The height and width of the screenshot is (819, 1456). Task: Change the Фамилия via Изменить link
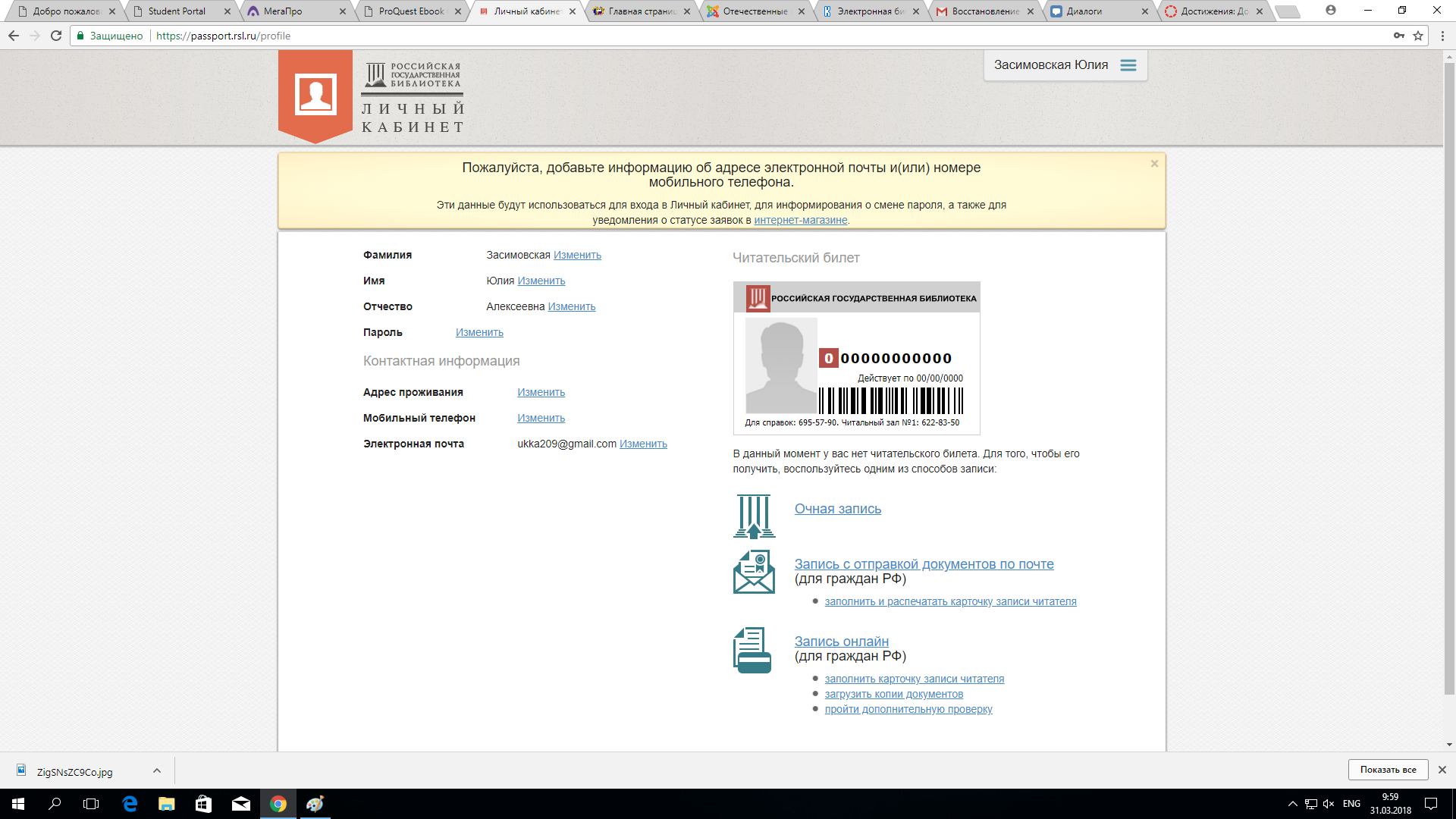tap(577, 256)
